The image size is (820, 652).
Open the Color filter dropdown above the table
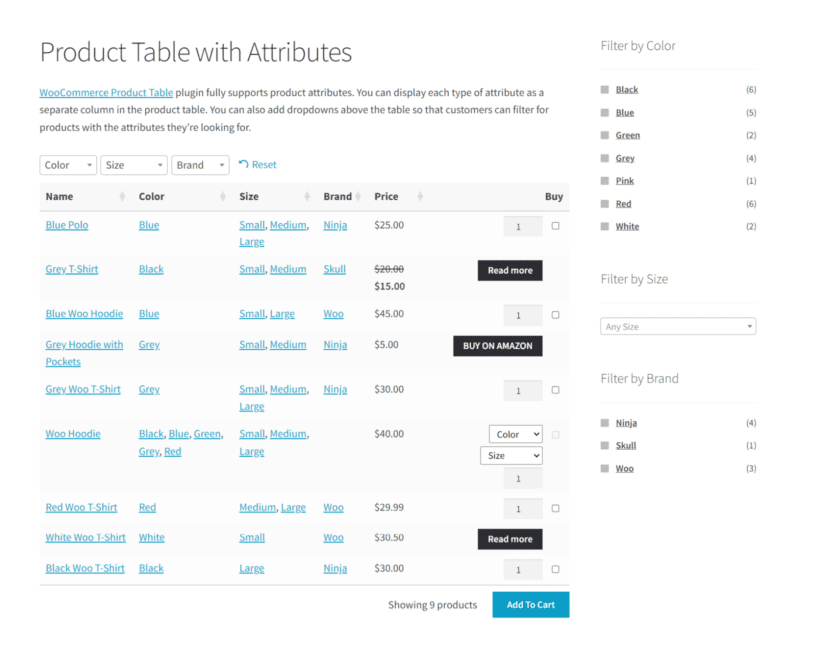point(67,164)
